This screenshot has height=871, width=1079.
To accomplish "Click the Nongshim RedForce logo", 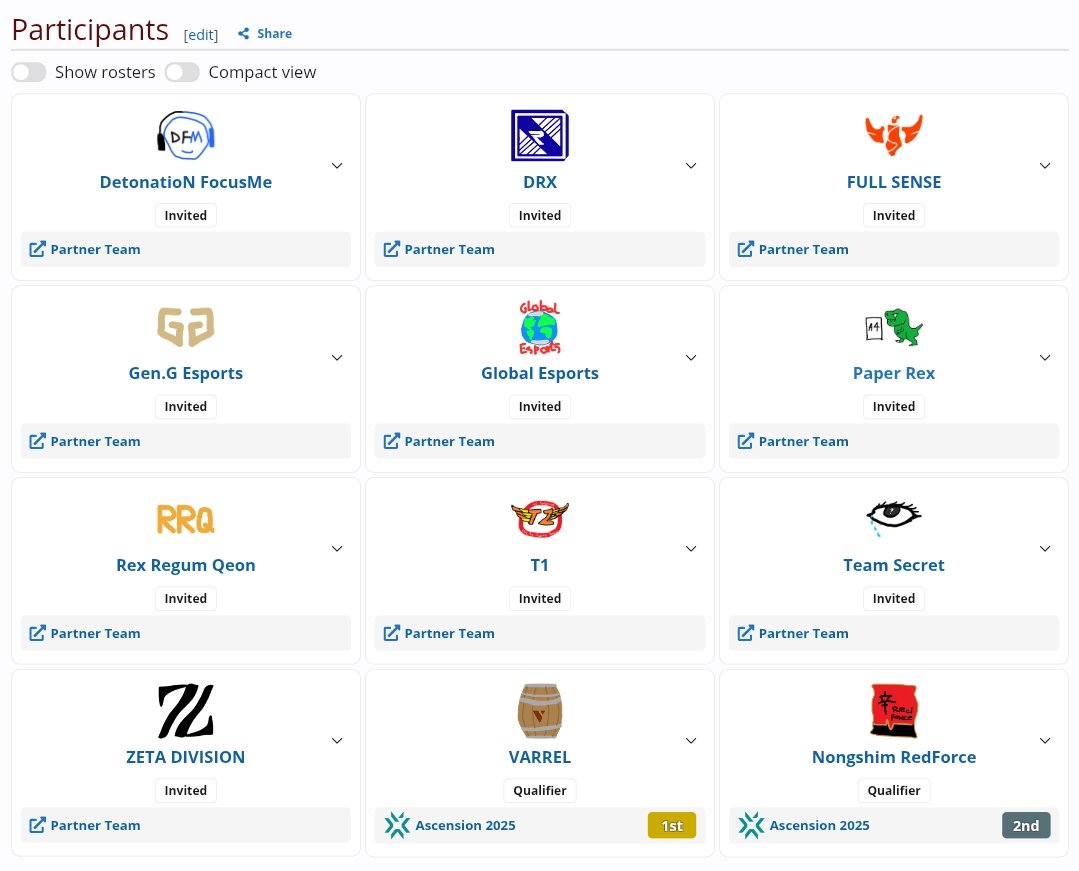I will click(893, 711).
